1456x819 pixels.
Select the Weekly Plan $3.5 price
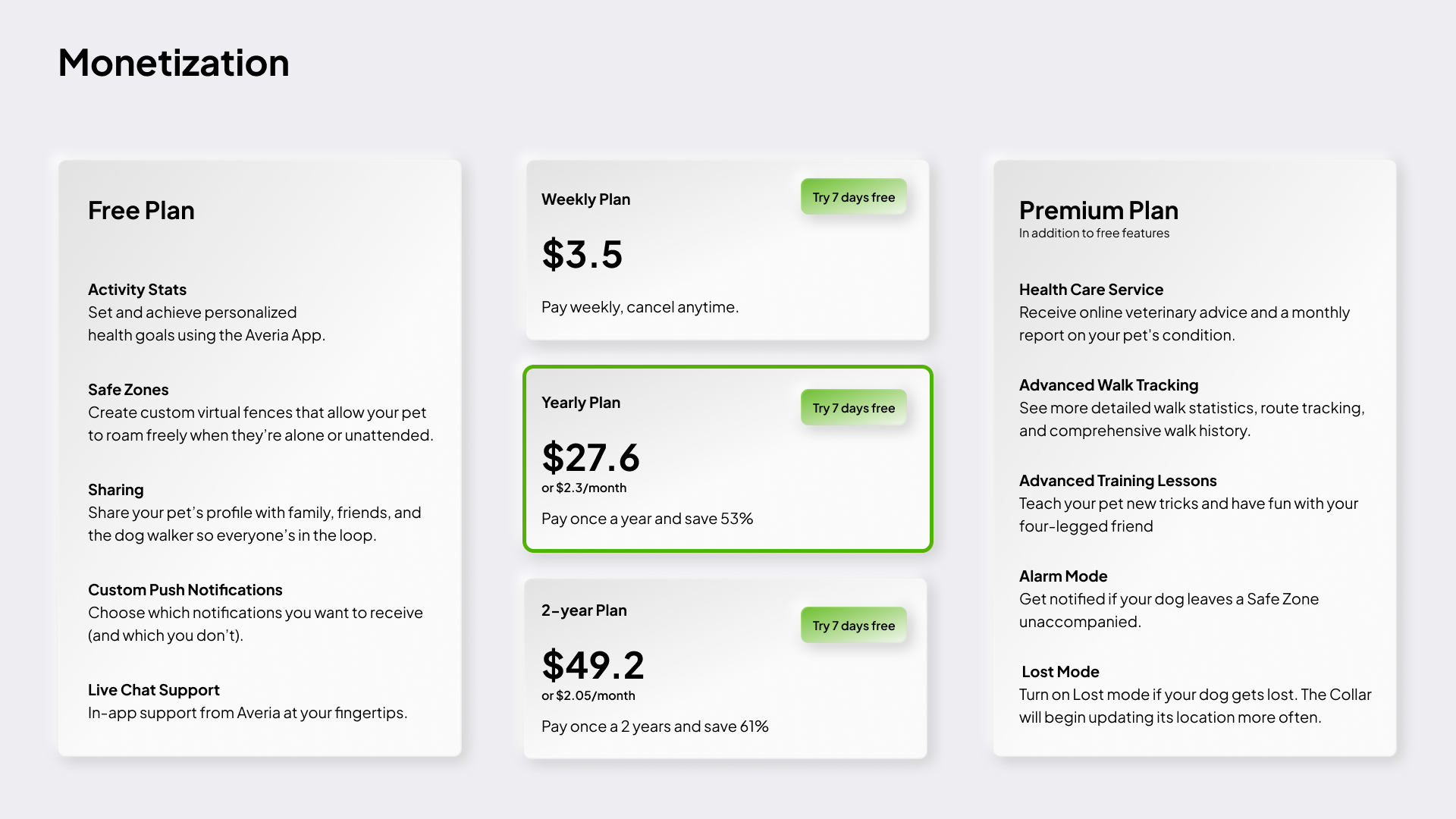click(582, 254)
